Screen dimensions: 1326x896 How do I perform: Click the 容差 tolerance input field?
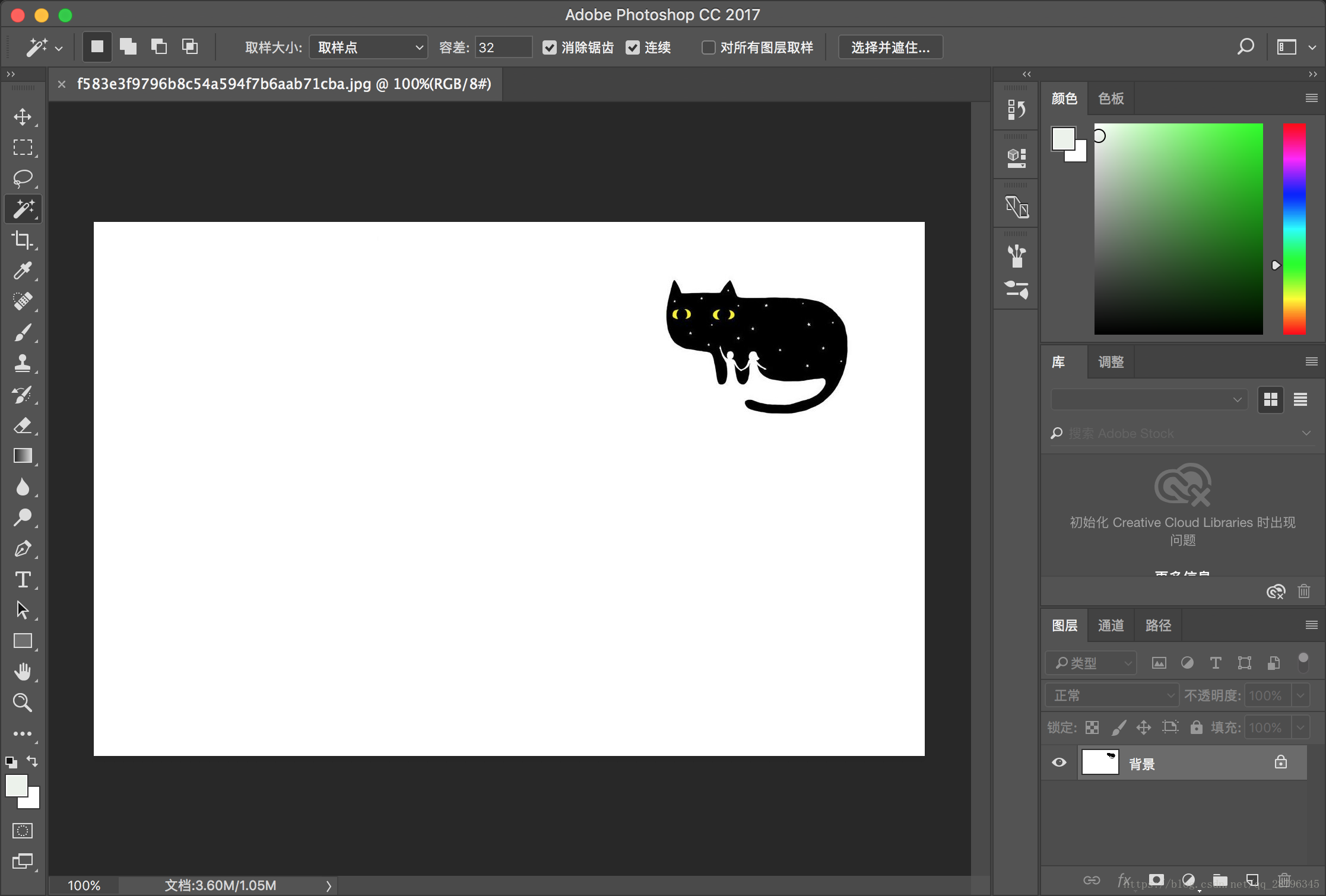(x=503, y=47)
